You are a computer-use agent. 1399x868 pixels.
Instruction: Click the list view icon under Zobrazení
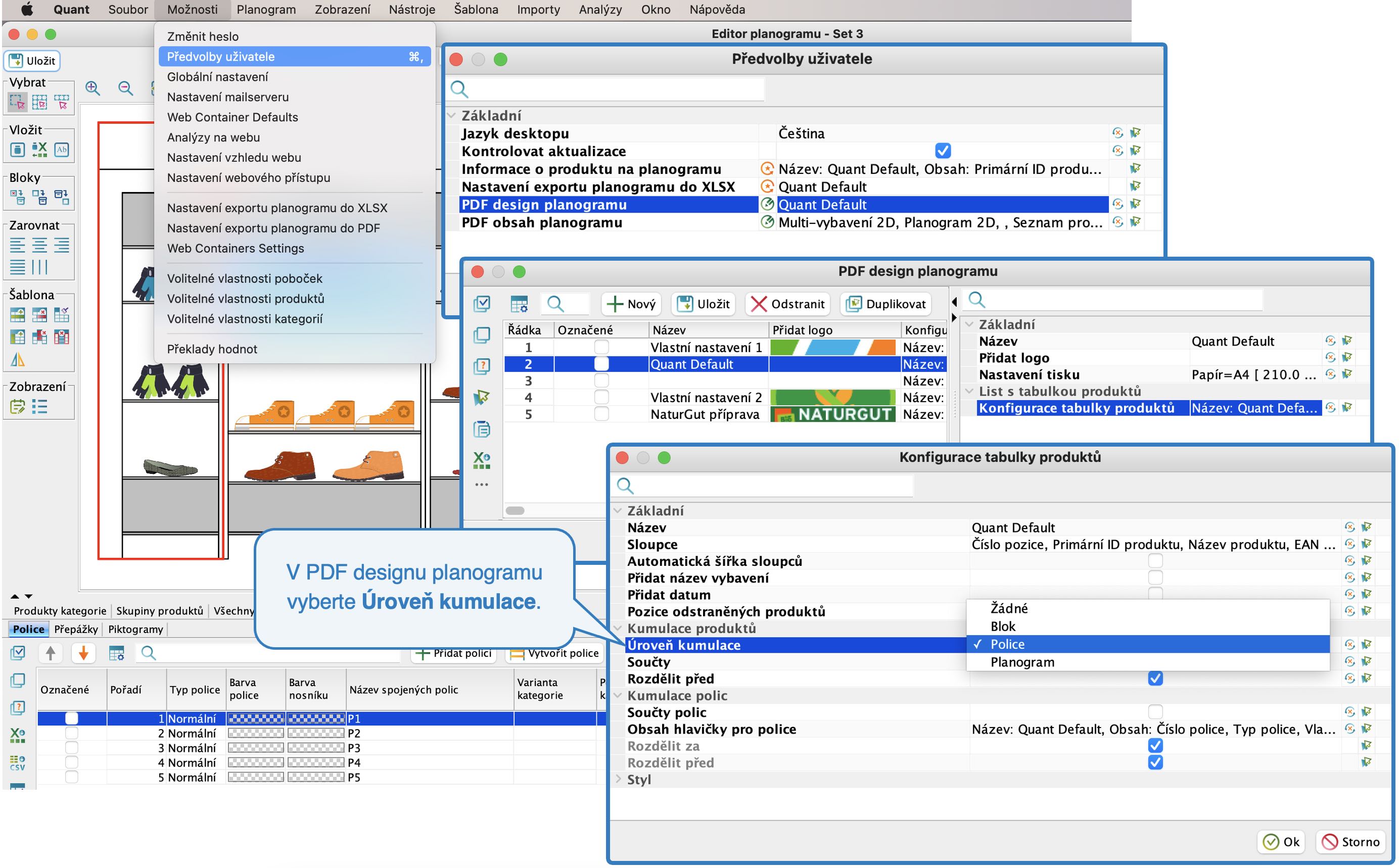click(x=39, y=408)
